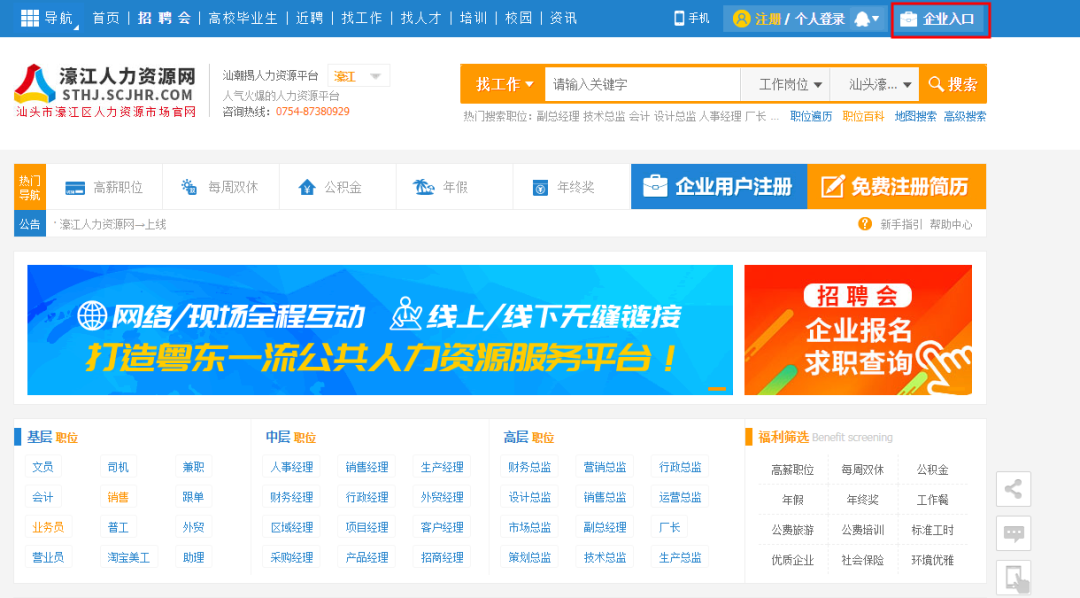1080x598 pixels.
Task: Select the 每周双休 quick filter
Action: tap(220, 187)
